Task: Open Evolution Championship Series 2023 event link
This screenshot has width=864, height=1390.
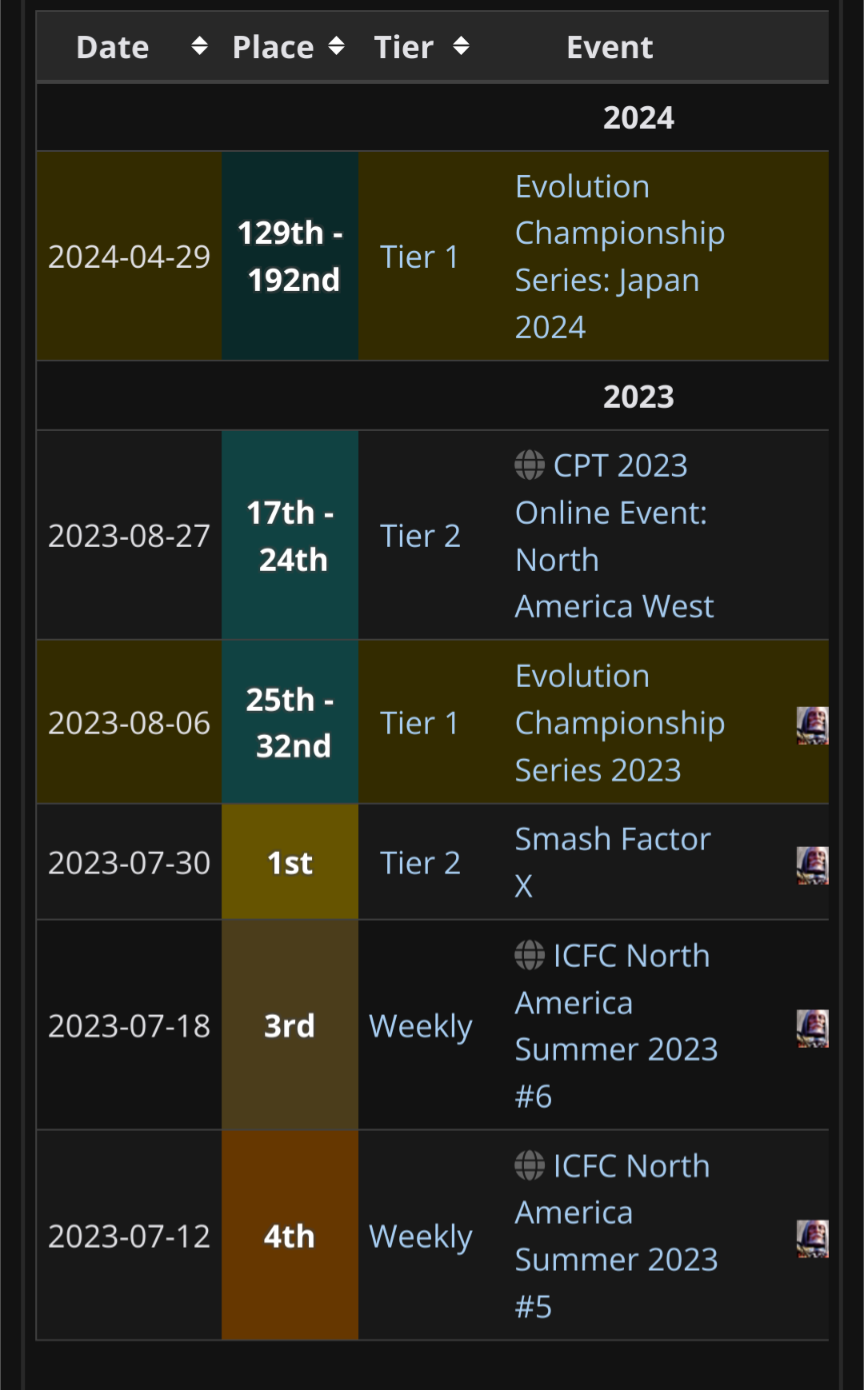Action: click(620, 723)
